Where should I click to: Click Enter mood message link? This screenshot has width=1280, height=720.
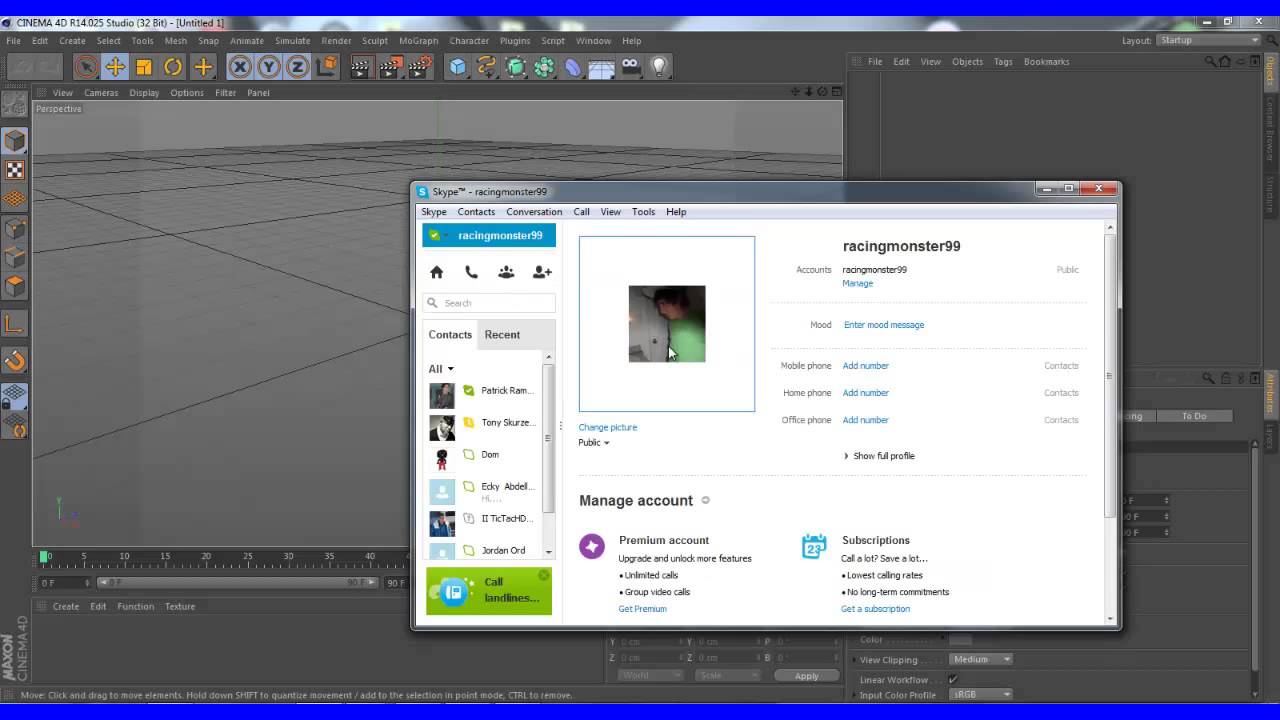884,325
